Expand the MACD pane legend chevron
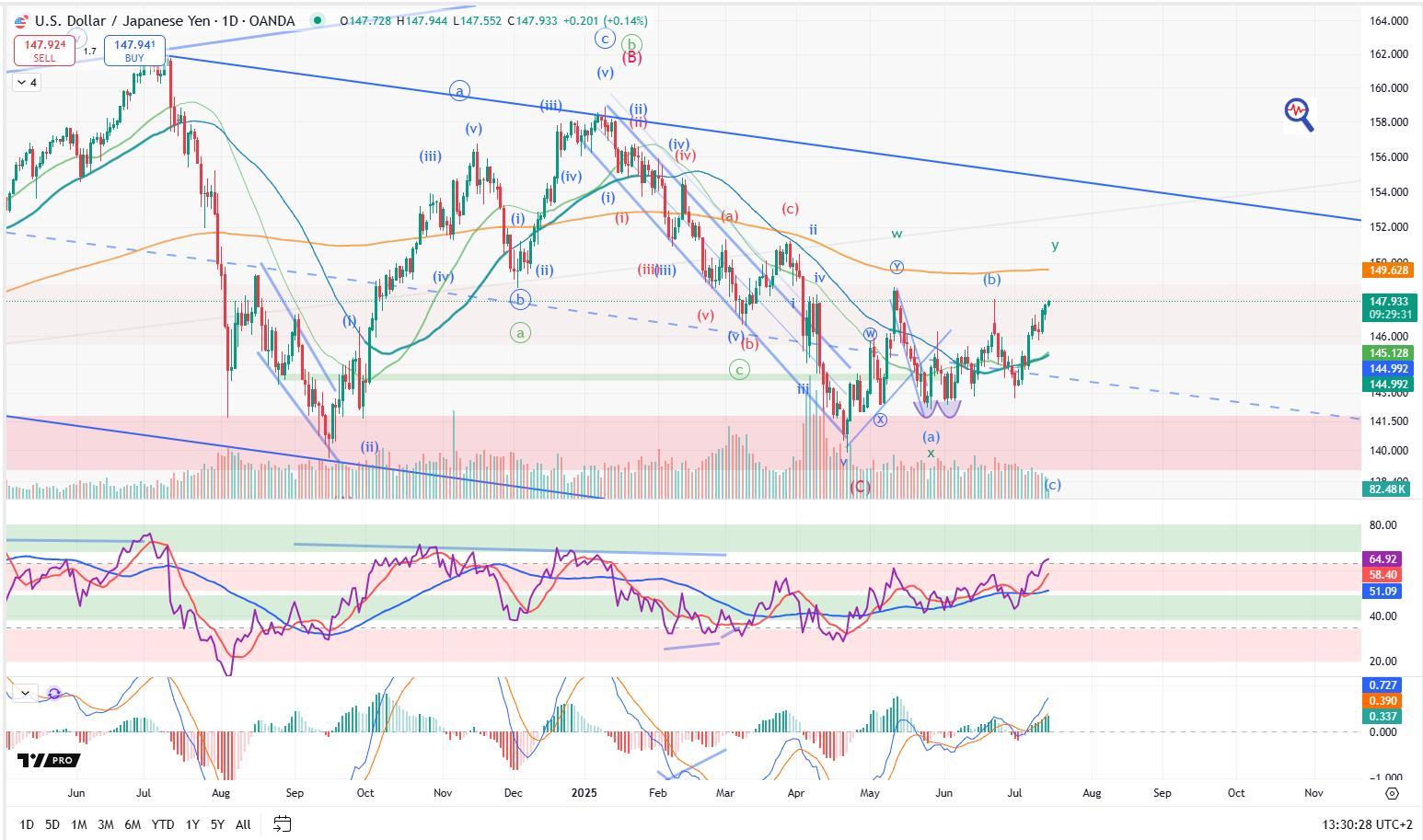The height and width of the screenshot is (840, 1423). 25,693
